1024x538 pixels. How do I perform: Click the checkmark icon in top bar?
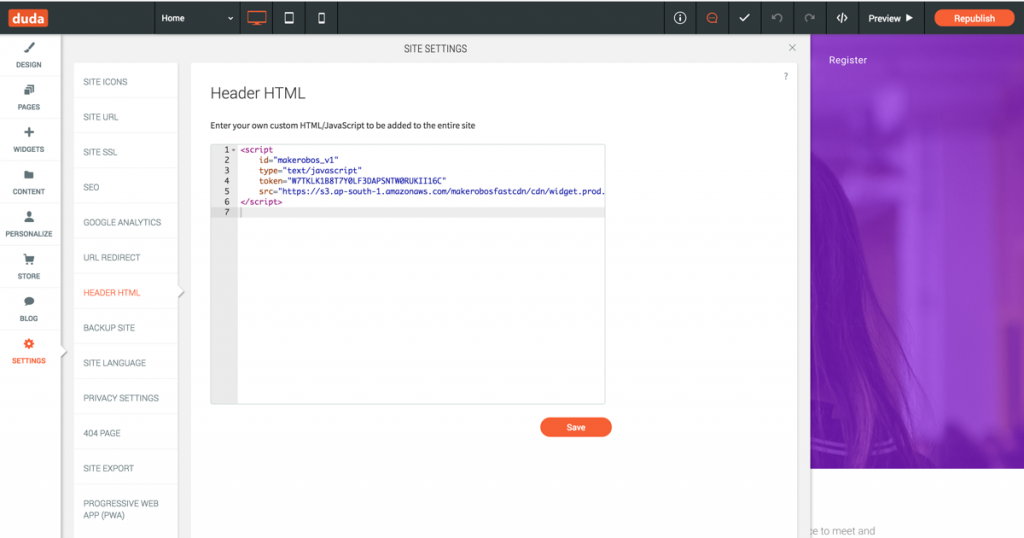pos(744,18)
